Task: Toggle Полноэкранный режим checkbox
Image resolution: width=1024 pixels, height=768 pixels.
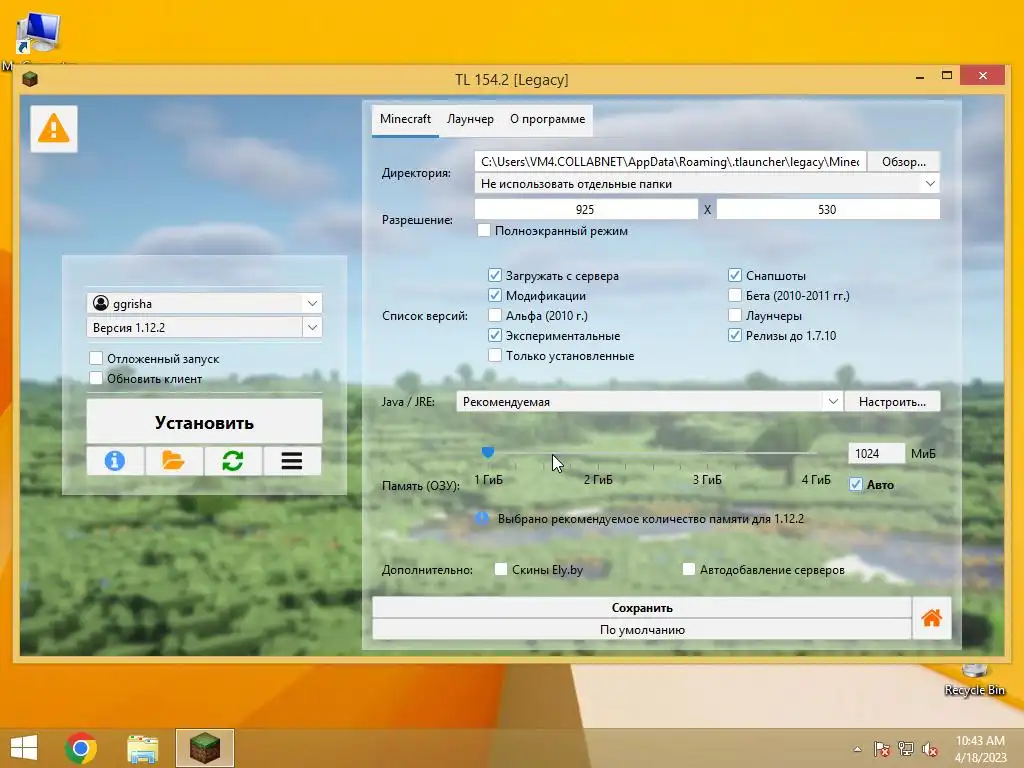Action: coord(484,231)
